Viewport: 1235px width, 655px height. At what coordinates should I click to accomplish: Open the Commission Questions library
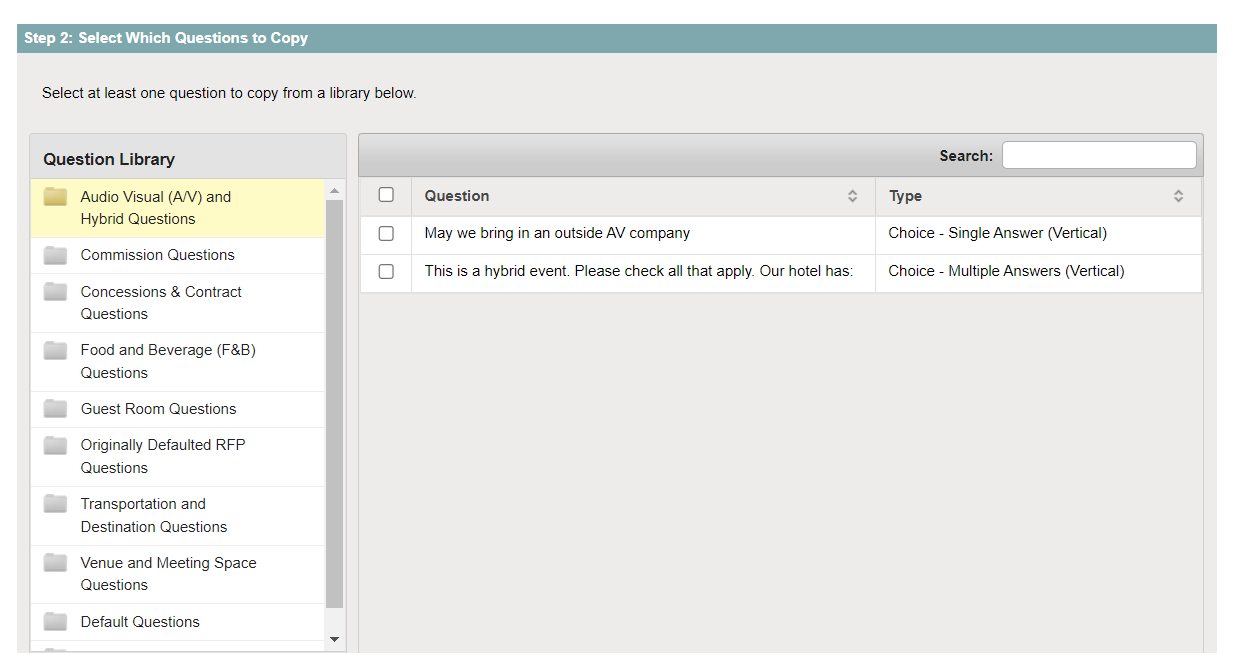point(157,255)
